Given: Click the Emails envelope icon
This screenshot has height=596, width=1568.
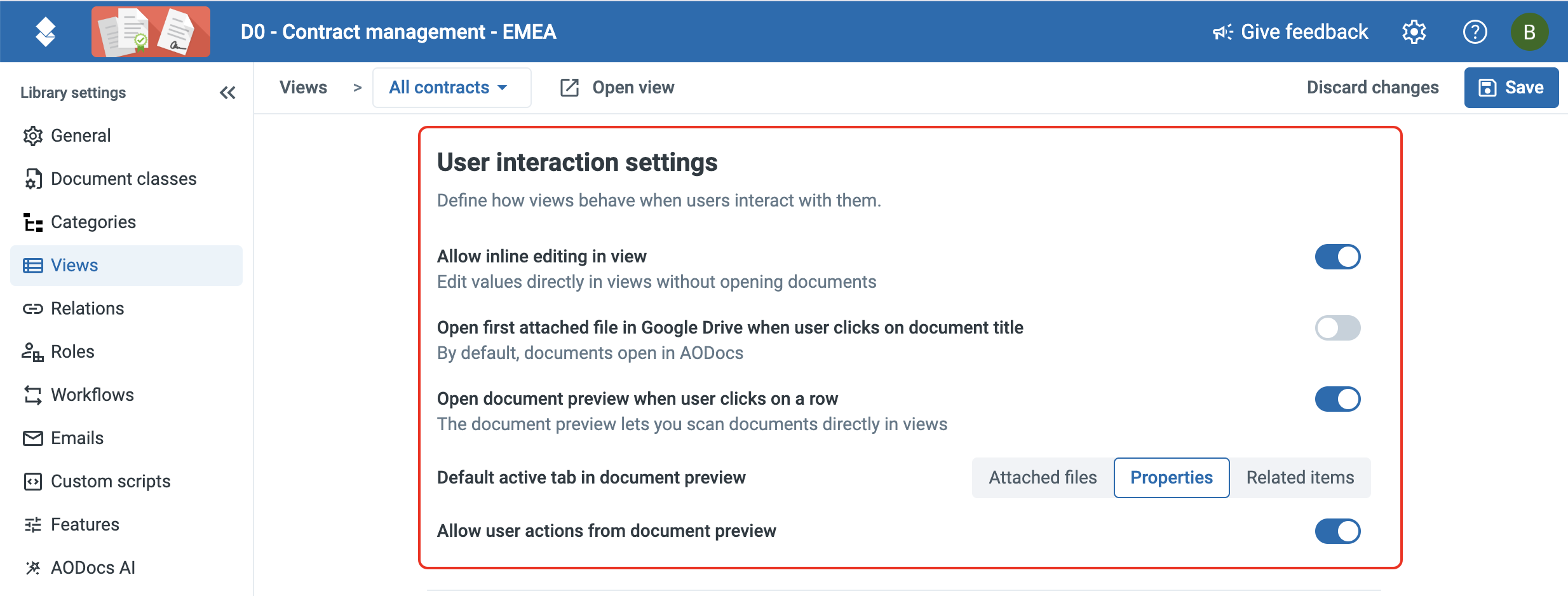Looking at the screenshot, I should (32, 438).
